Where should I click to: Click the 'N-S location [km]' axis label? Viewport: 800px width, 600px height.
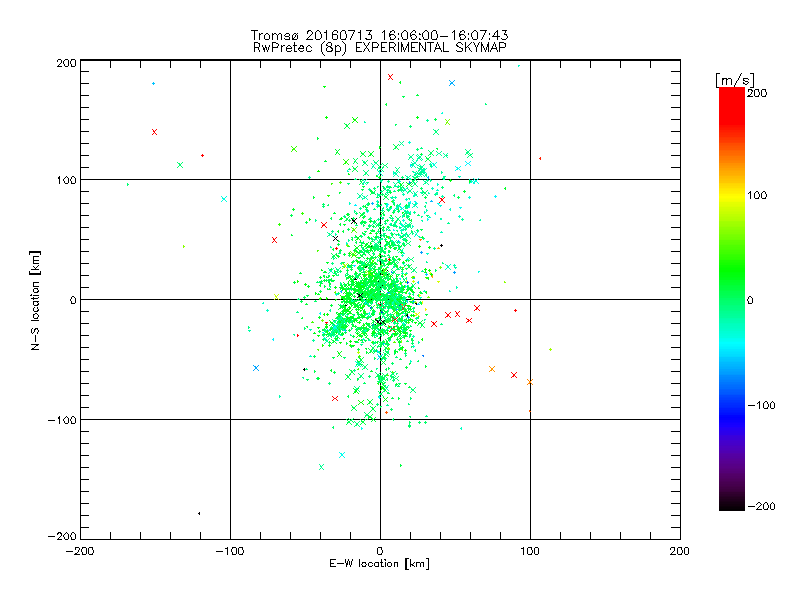tap(35, 300)
